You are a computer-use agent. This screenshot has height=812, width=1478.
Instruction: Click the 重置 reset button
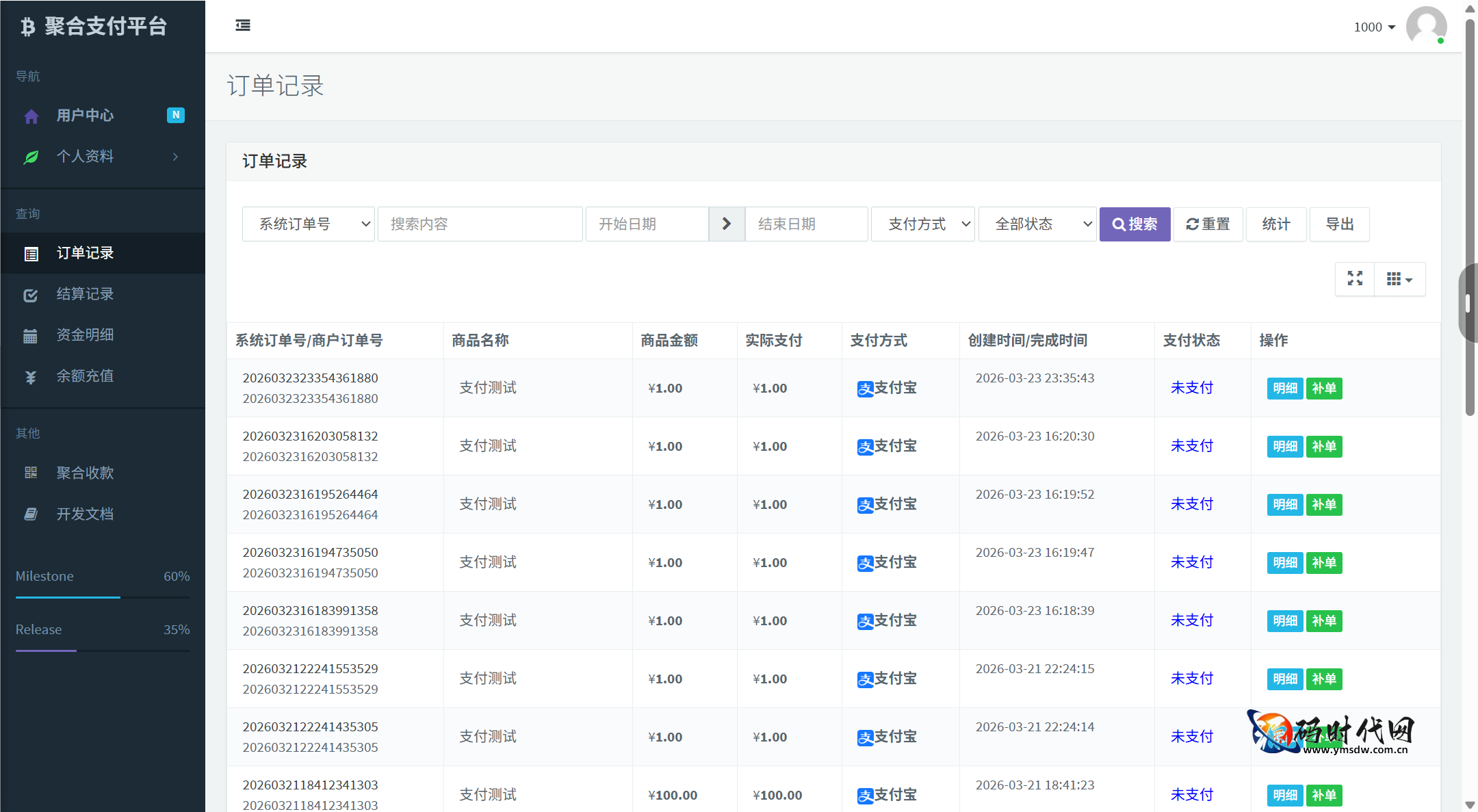pyautogui.click(x=1208, y=224)
